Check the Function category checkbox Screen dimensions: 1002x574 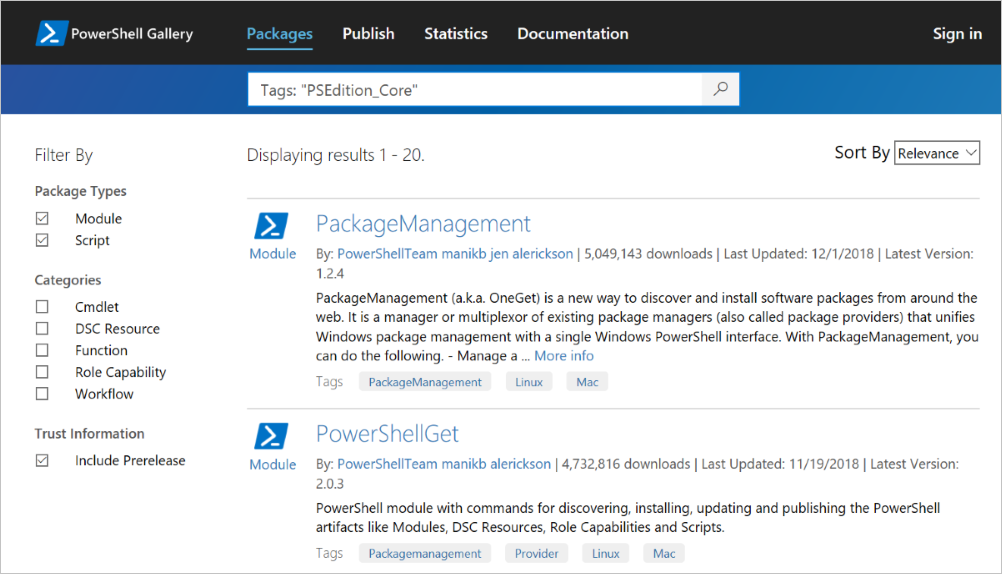click(42, 350)
